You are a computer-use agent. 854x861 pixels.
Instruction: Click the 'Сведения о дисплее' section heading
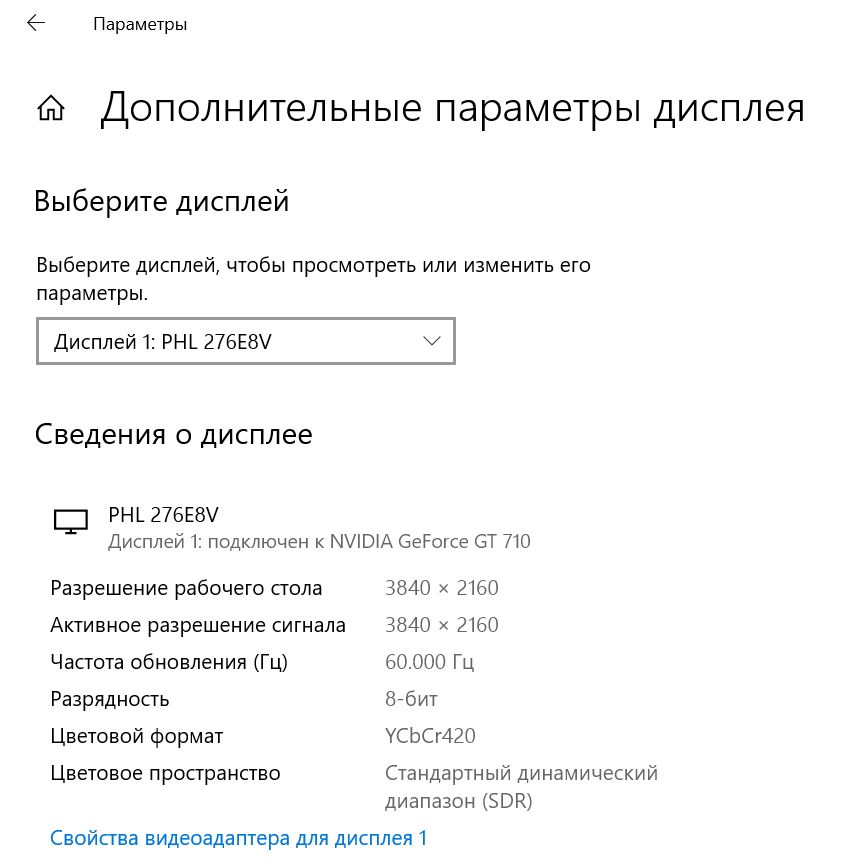[x=174, y=435]
